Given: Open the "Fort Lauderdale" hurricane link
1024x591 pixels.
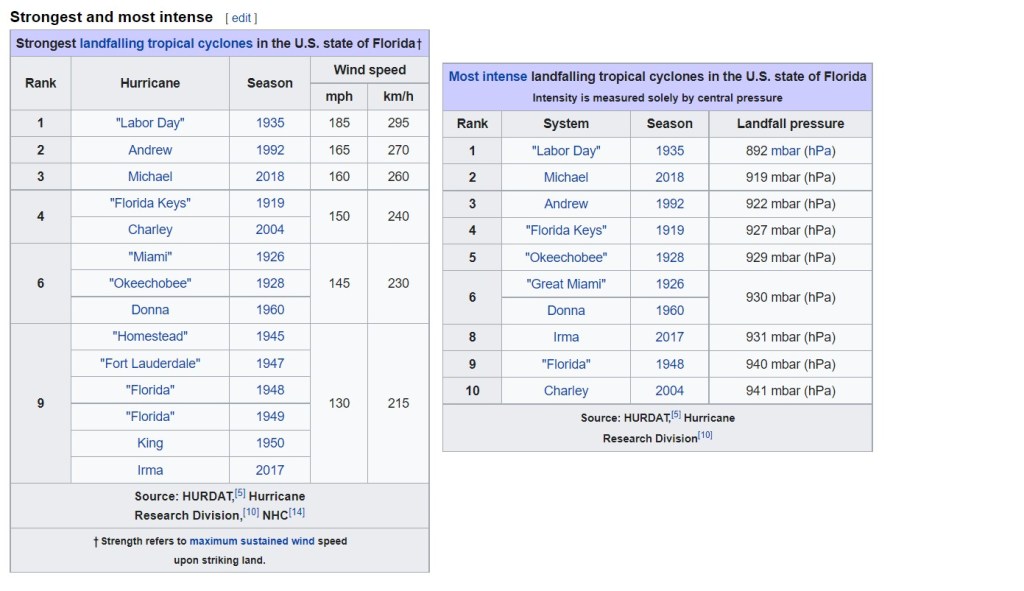Looking at the screenshot, I should point(150,364).
